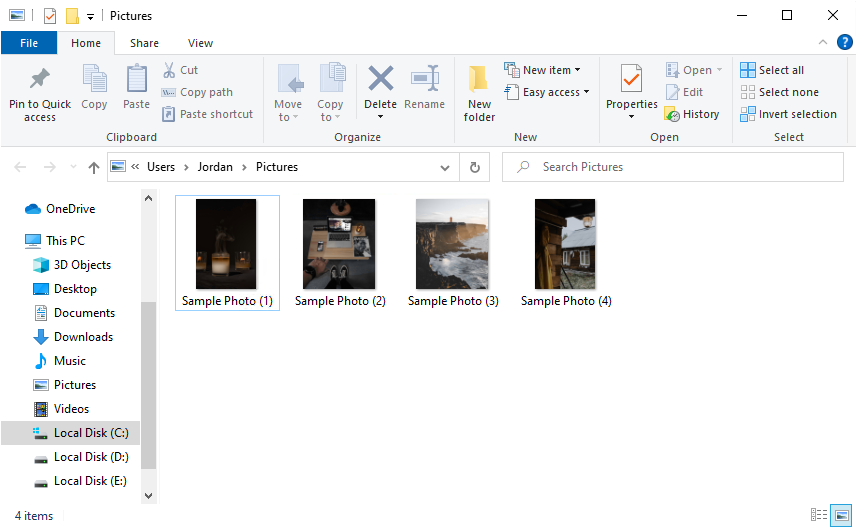The image size is (856, 527).
Task: Switch to Large icons view in status bar
Action: click(x=841, y=514)
